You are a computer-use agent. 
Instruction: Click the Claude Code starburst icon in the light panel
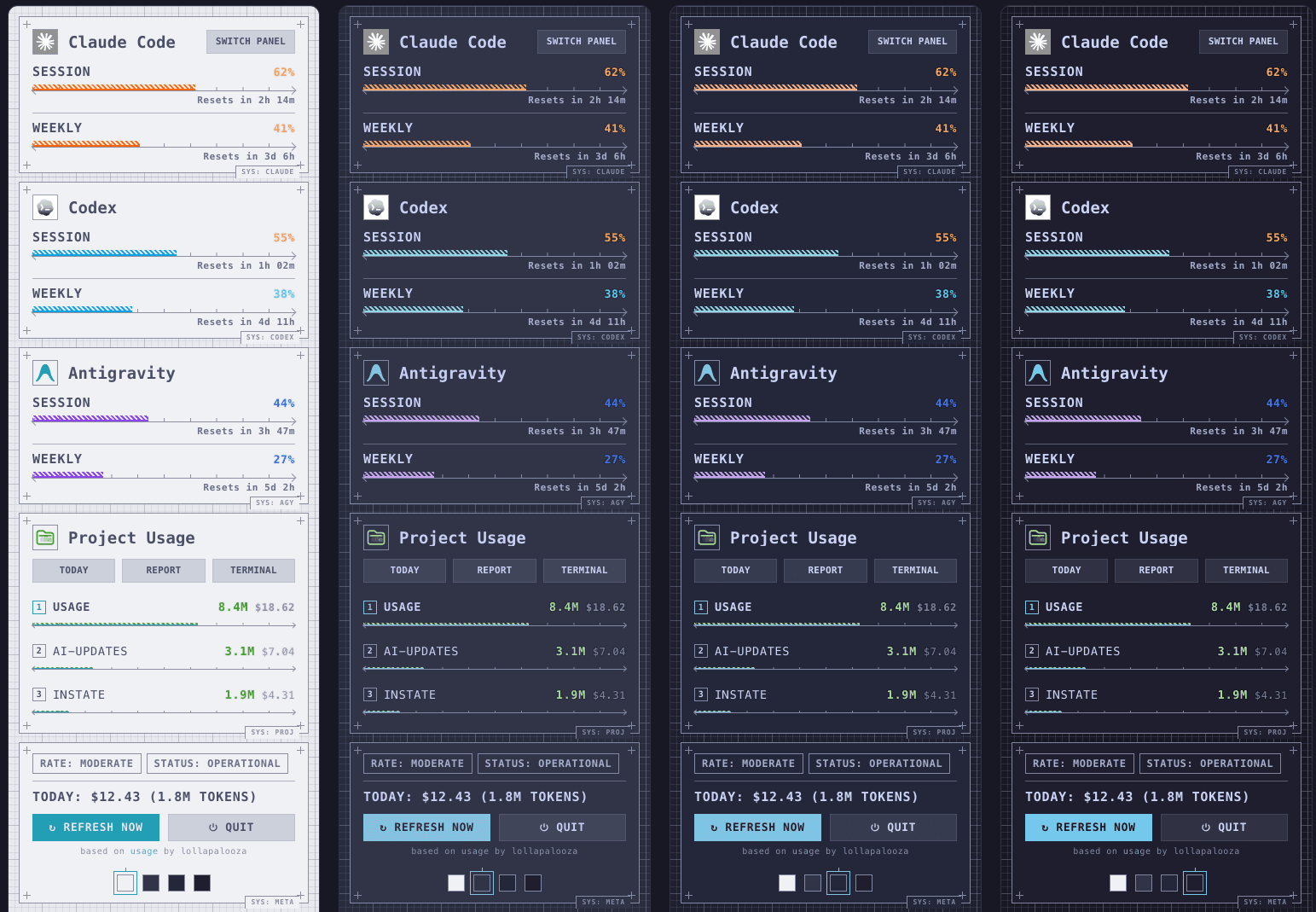(x=45, y=42)
